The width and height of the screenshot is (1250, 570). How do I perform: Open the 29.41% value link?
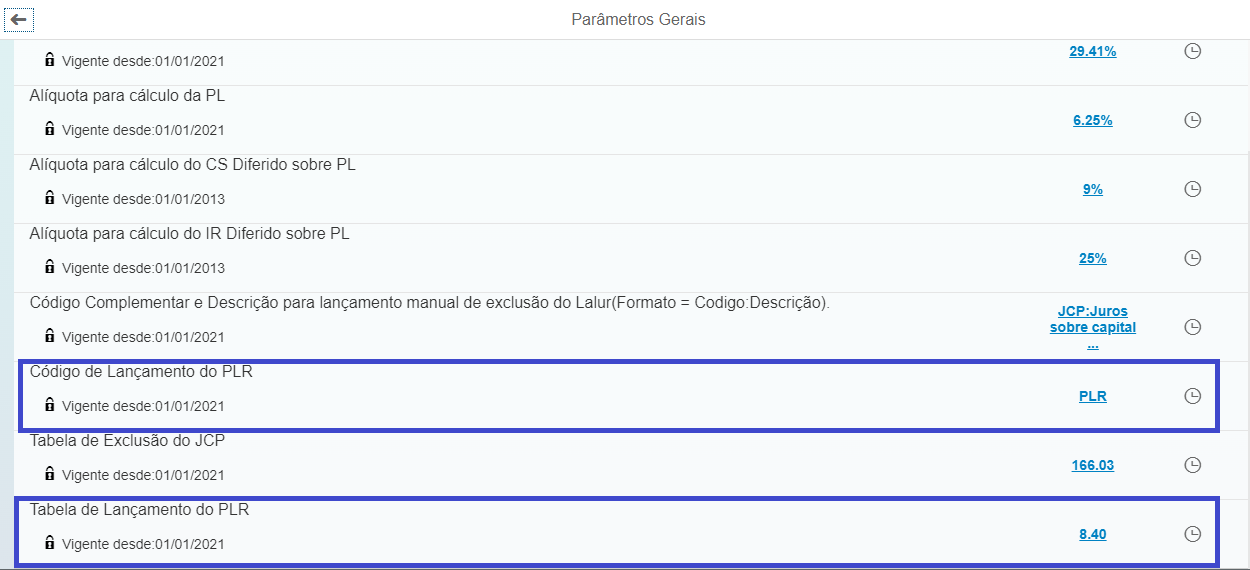coord(1092,51)
